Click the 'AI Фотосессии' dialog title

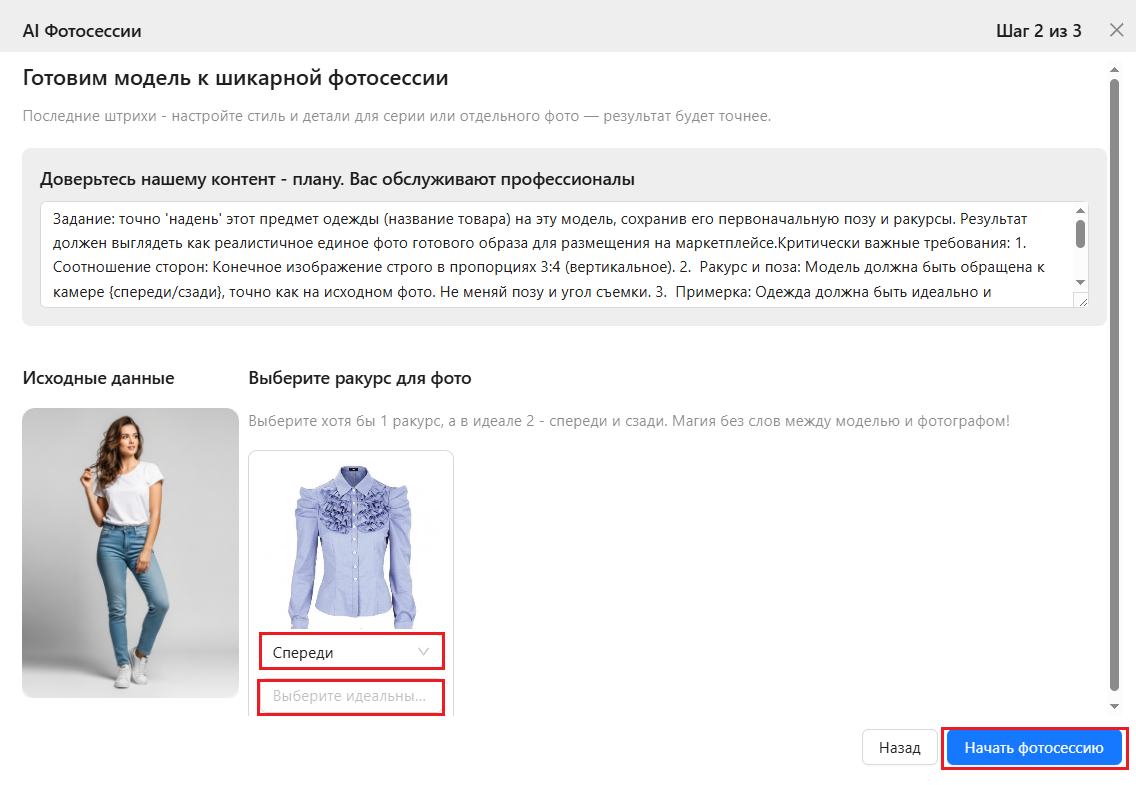82,31
